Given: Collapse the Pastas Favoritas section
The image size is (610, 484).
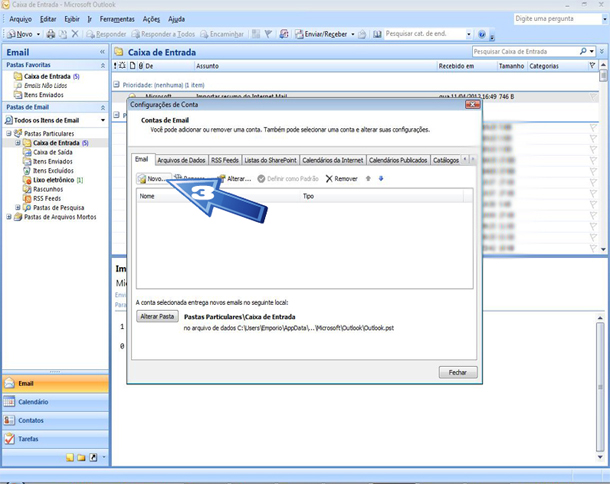Looking at the screenshot, I should pos(103,65).
